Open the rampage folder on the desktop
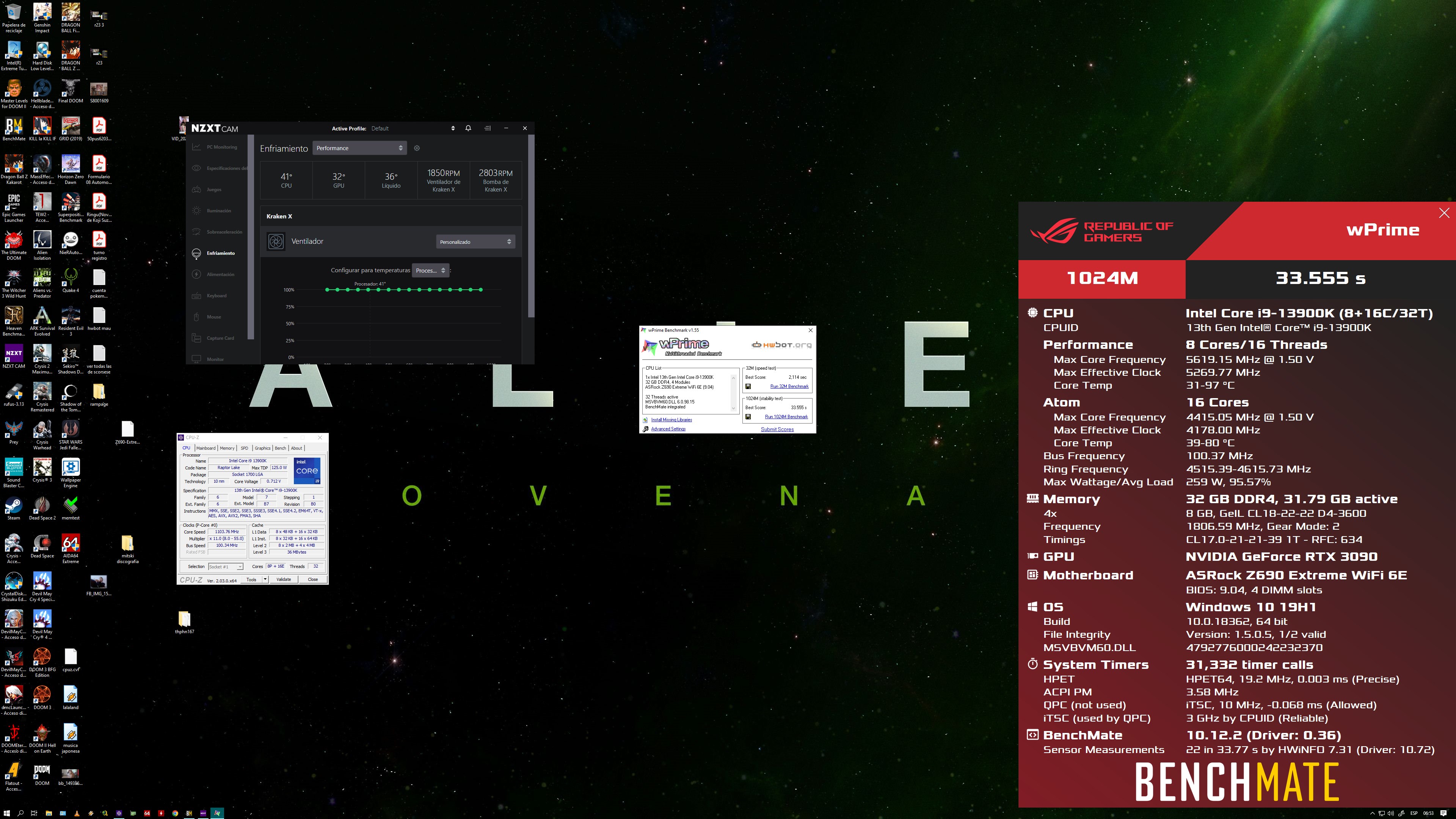The image size is (1456, 819). 99,395
